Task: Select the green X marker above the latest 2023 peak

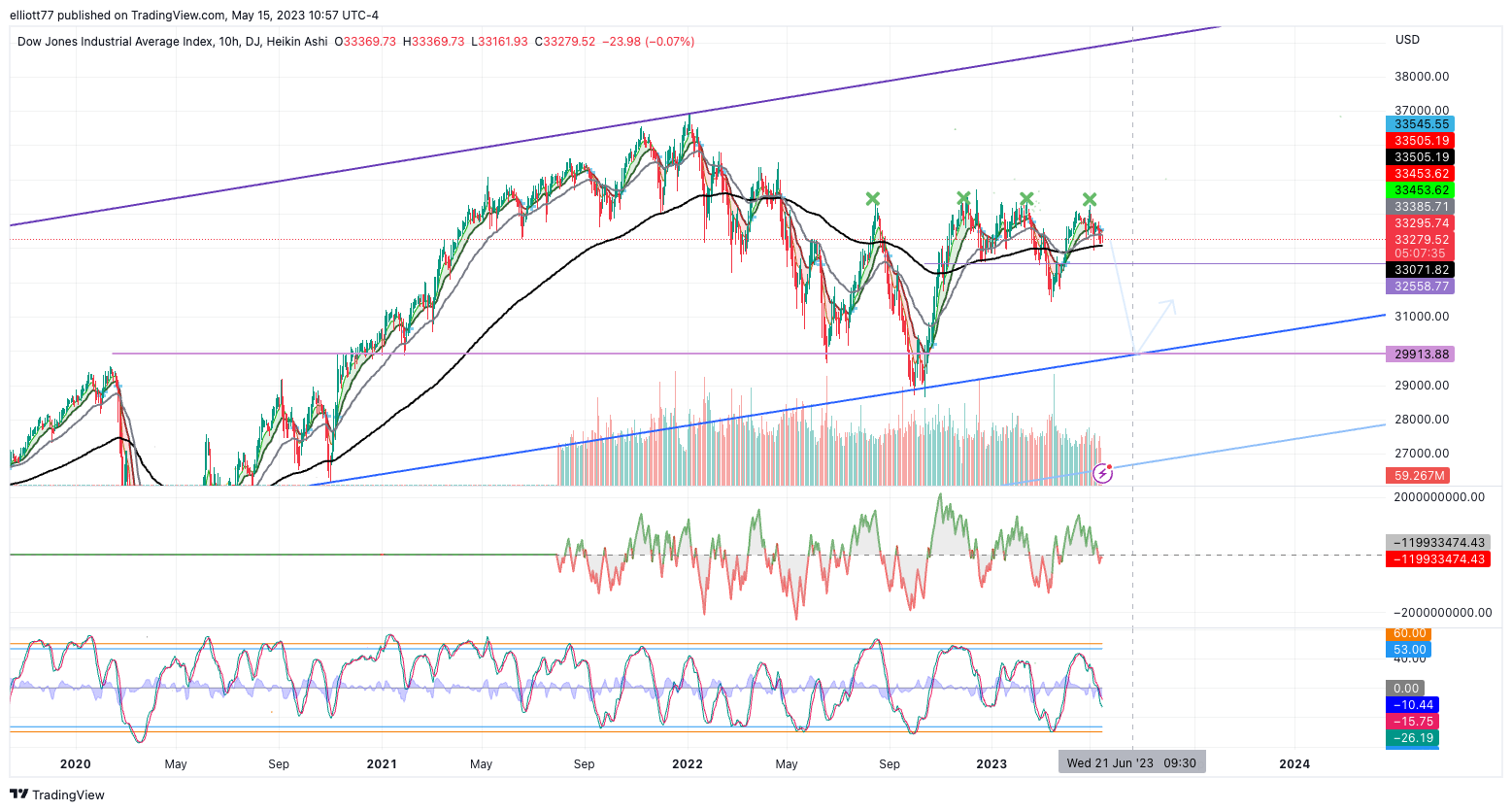Action: click(1090, 199)
